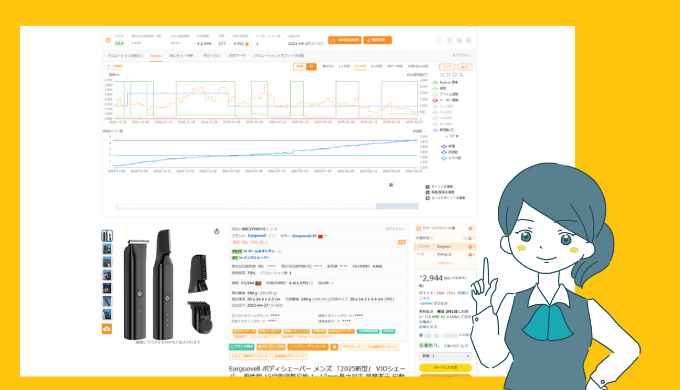
Task: Click the yellow add to cart button
Action: pyautogui.click(x=445, y=367)
